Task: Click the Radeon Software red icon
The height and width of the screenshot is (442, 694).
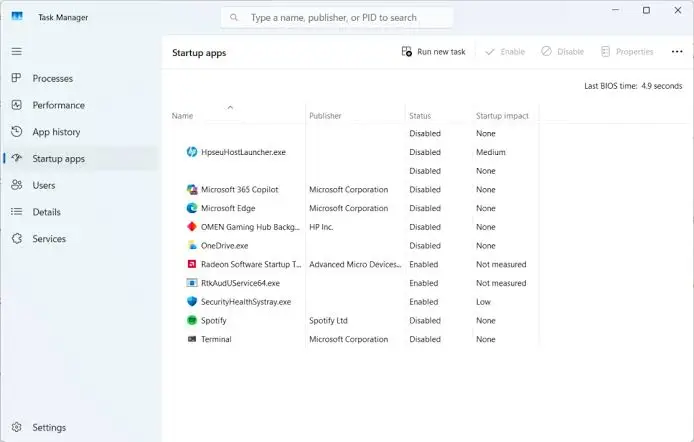Action: pyautogui.click(x=192, y=264)
